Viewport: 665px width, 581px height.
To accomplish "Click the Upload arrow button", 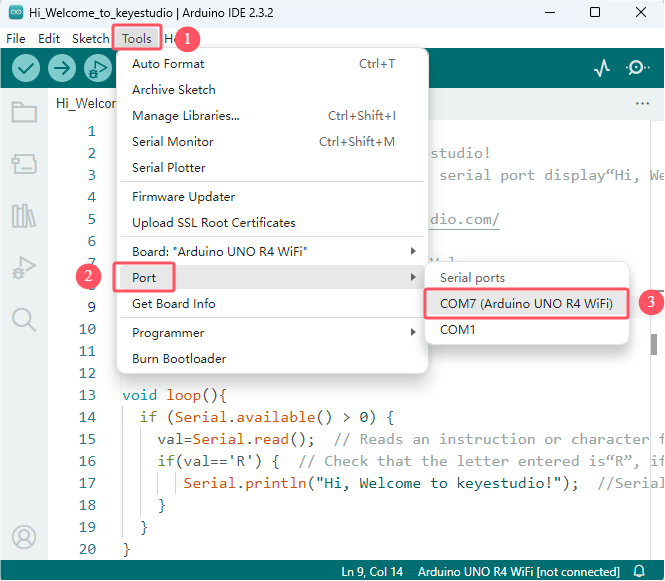I will click(x=62, y=68).
